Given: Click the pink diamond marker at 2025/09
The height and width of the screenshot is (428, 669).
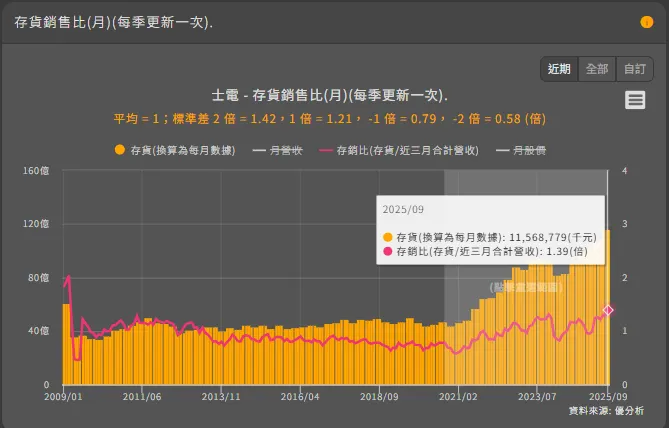Looking at the screenshot, I should (608, 310).
